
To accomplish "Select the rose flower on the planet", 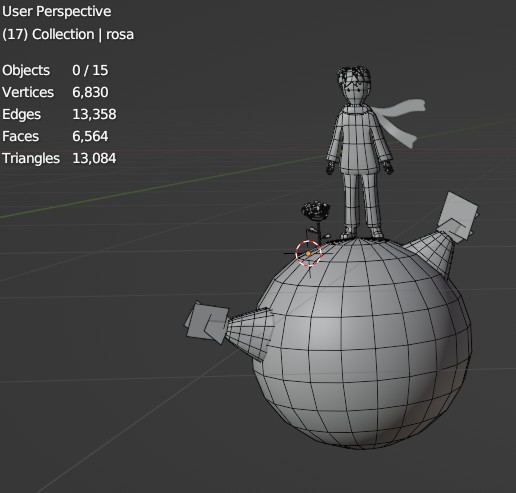I will [x=315, y=211].
